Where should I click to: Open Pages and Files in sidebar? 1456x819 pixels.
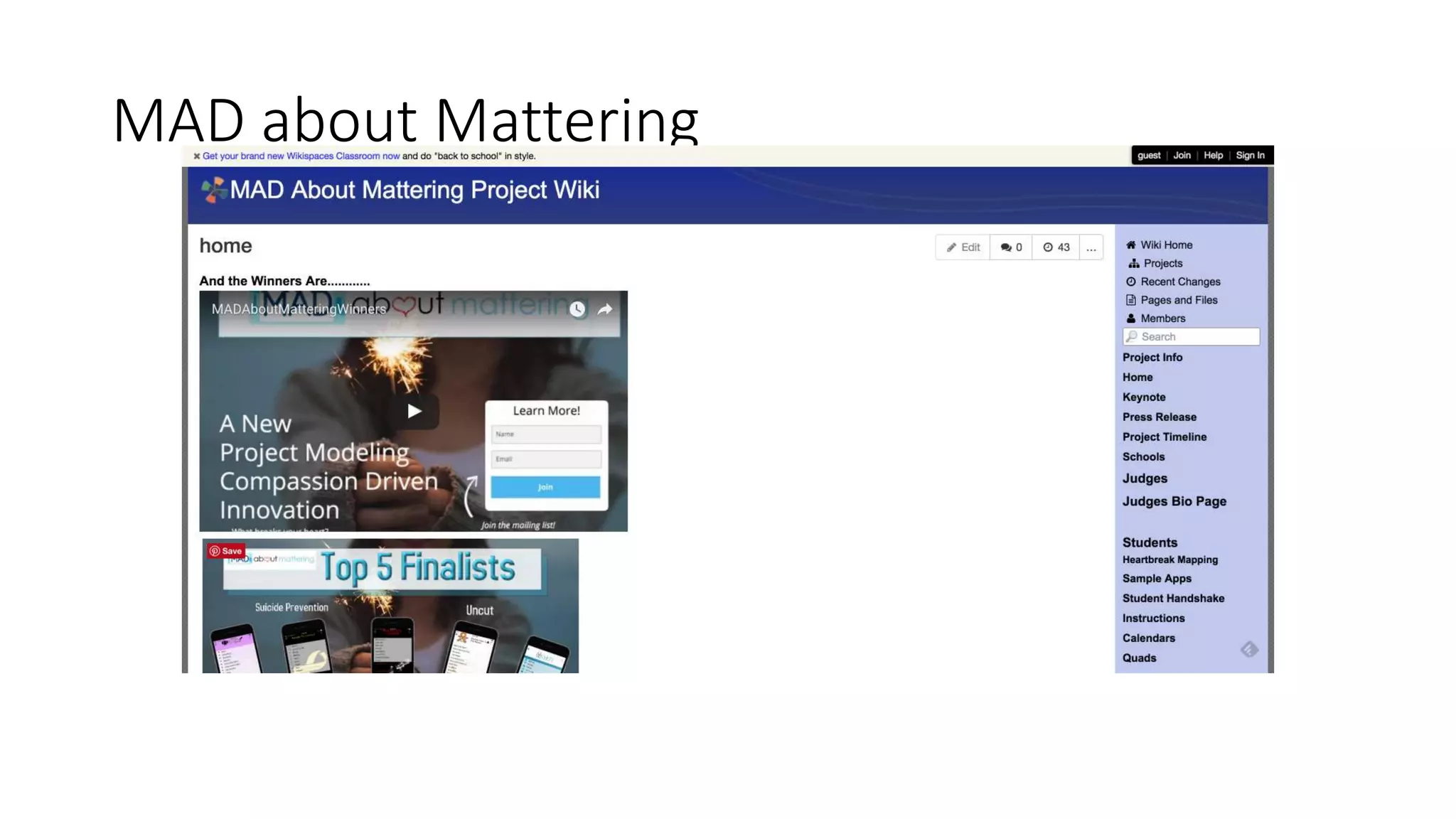coord(1172,301)
